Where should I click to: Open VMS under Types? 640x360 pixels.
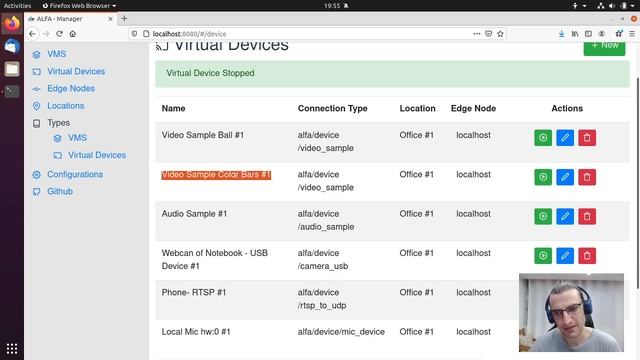pos(77,138)
